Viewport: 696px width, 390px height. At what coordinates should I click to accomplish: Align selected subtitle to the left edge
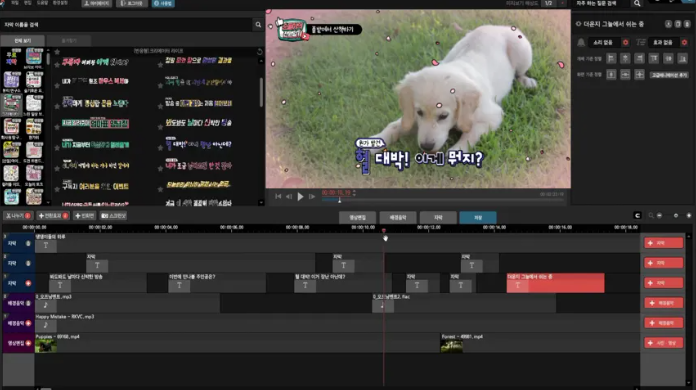pyautogui.click(x=611, y=58)
